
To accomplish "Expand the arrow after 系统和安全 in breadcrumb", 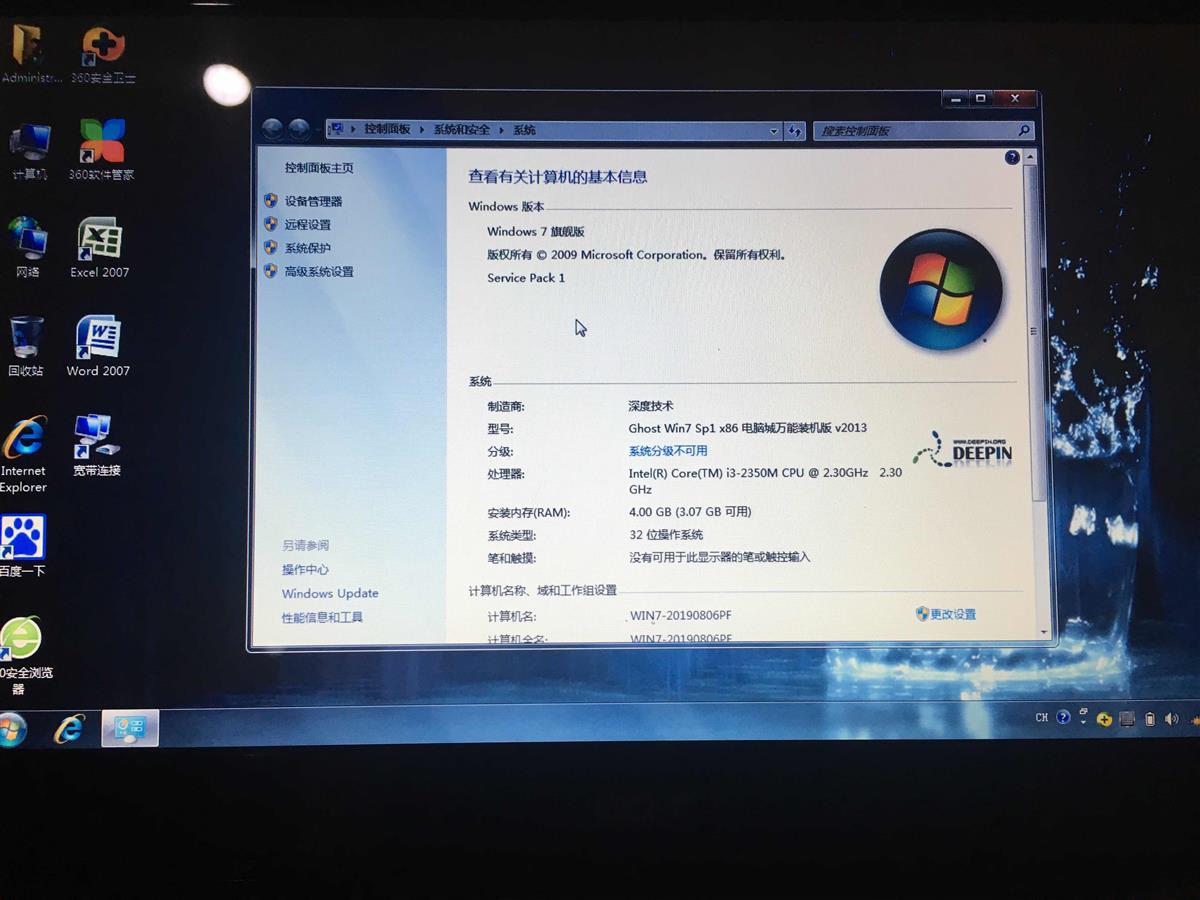I will pos(501,130).
